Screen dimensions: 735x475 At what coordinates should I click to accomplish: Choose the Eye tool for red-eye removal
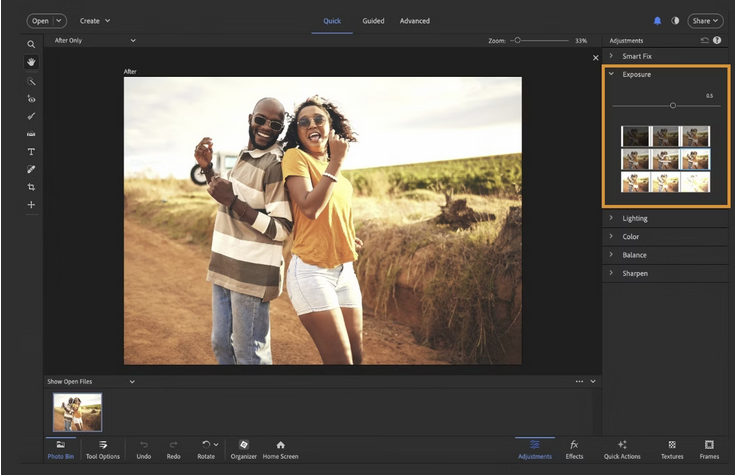click(x=31, y=98)
